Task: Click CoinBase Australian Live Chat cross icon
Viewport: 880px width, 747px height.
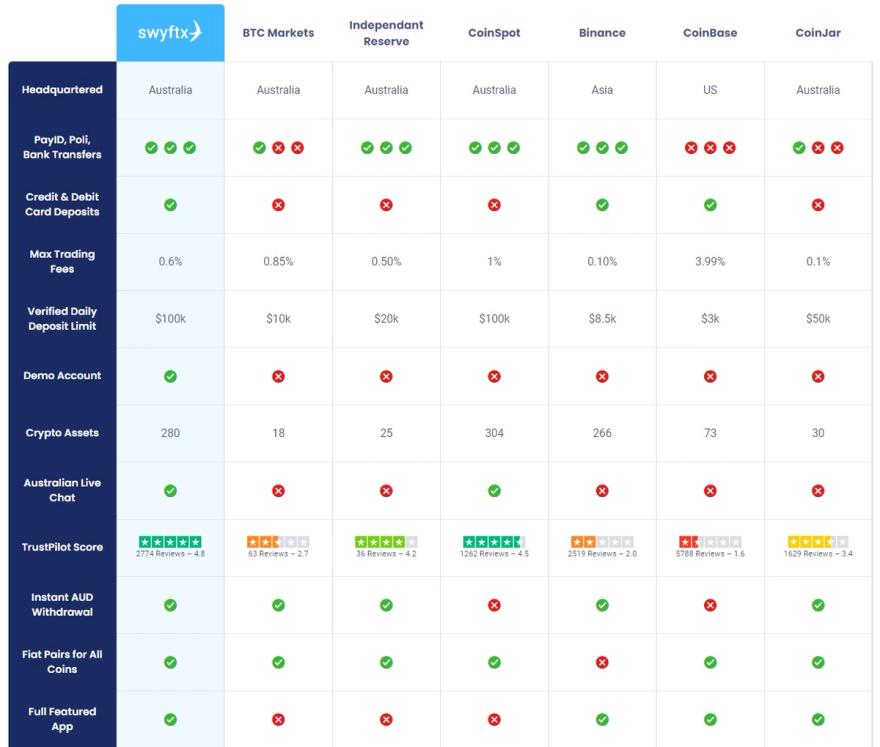Action: point(711,491)
